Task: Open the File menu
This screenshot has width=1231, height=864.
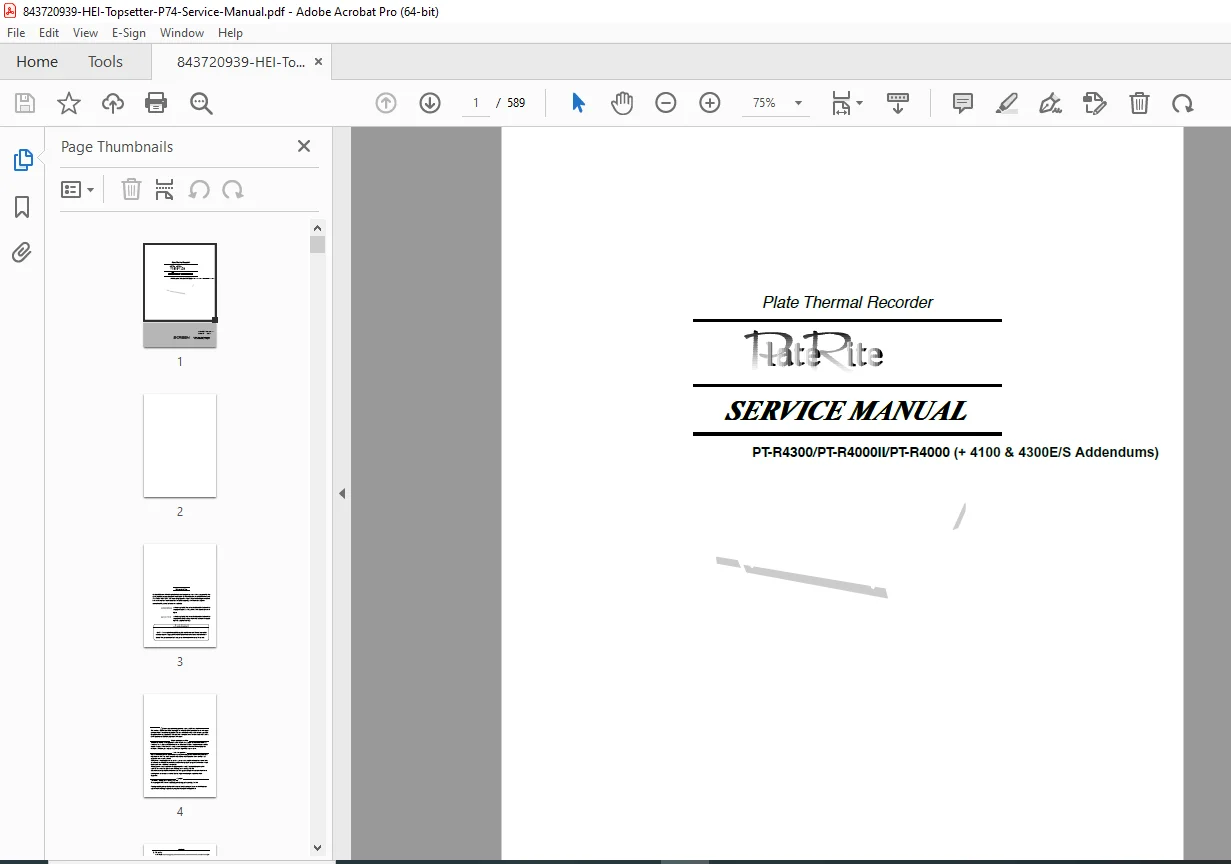Action: (16, 33)
